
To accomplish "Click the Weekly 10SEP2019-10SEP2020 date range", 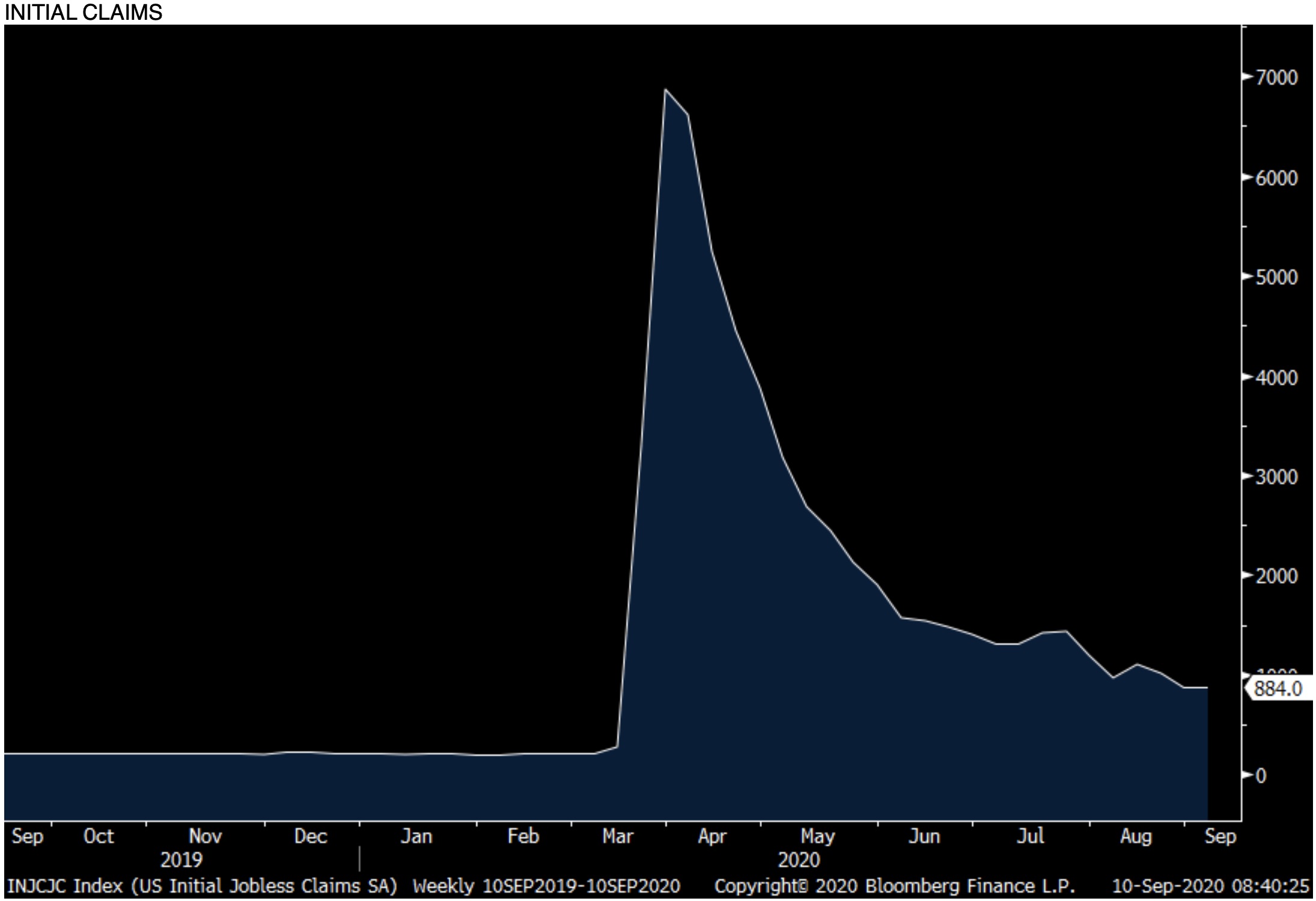I will pyautogui.click(x=546, y=886).
